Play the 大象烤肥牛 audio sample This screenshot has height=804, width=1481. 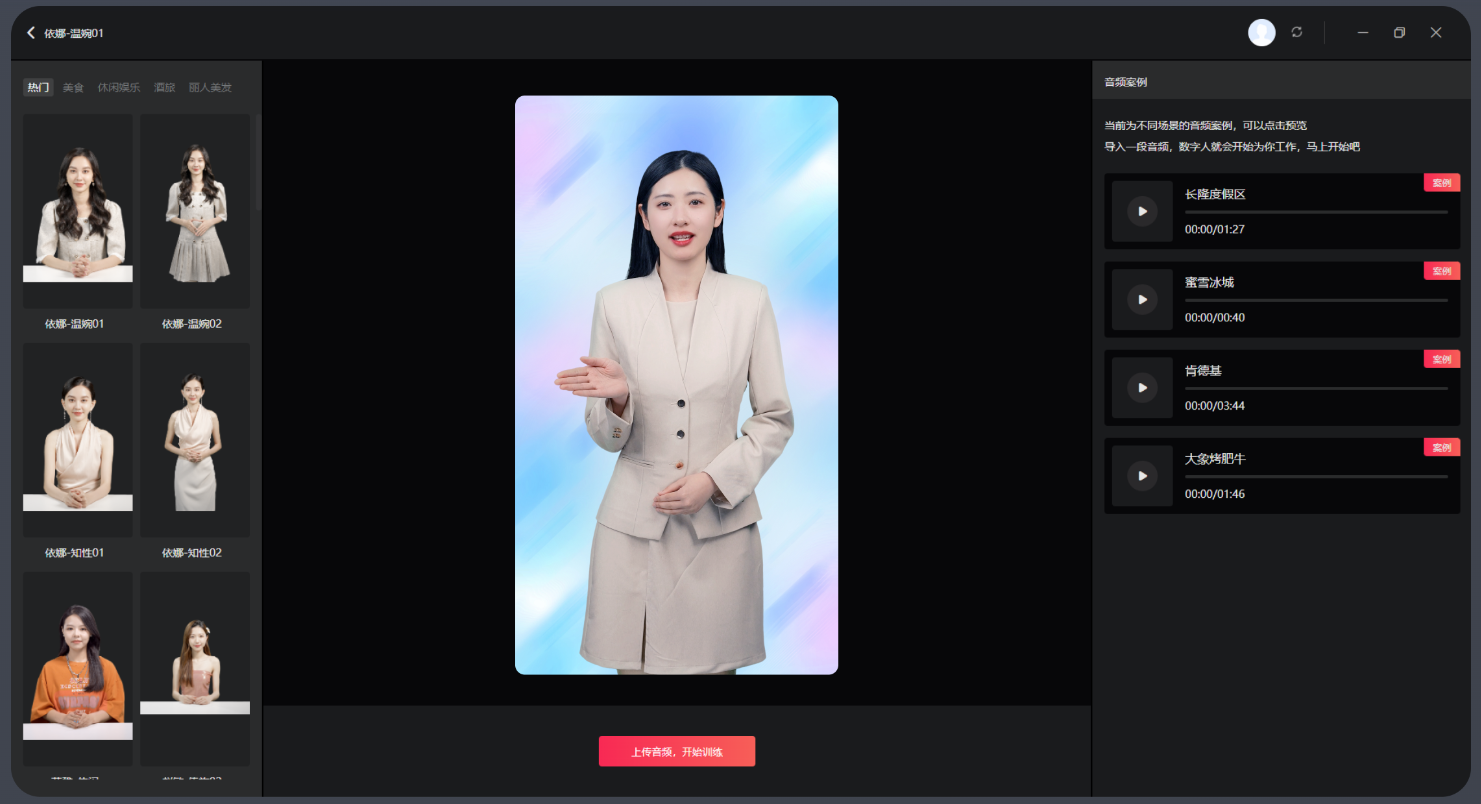tap(1142, 476)
